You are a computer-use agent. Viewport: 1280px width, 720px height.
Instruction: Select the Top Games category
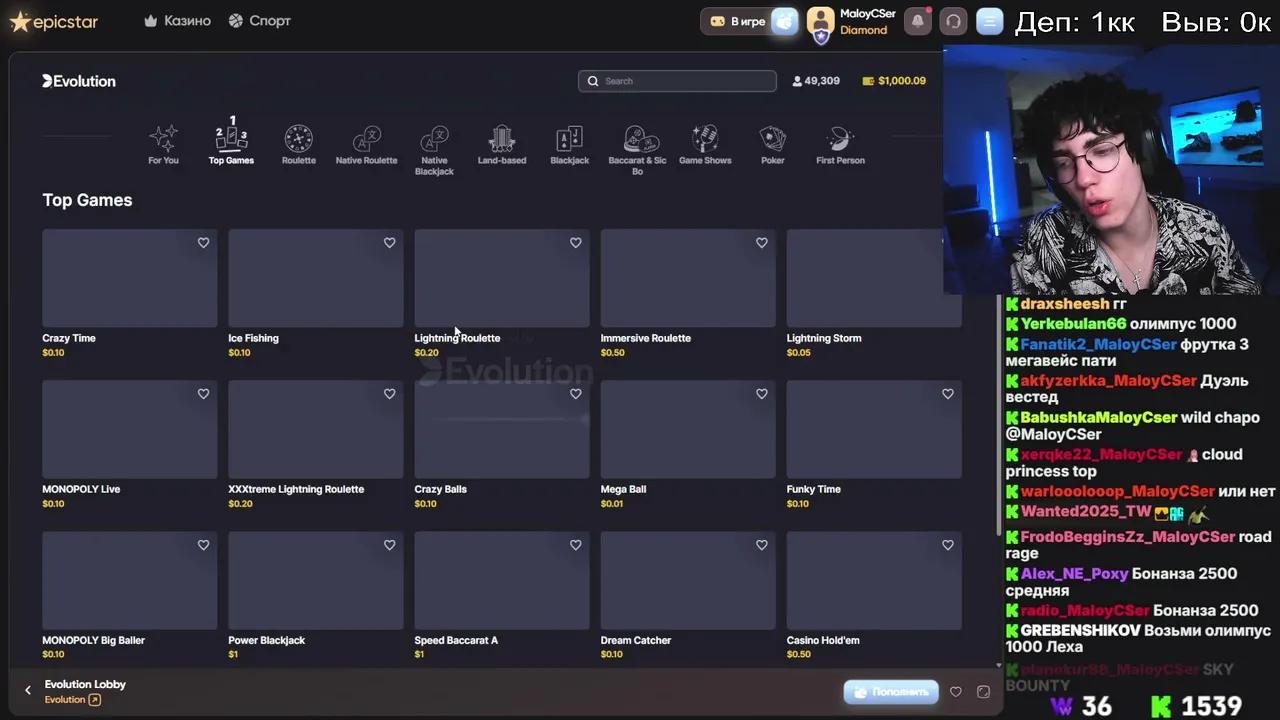coord(231,141)
